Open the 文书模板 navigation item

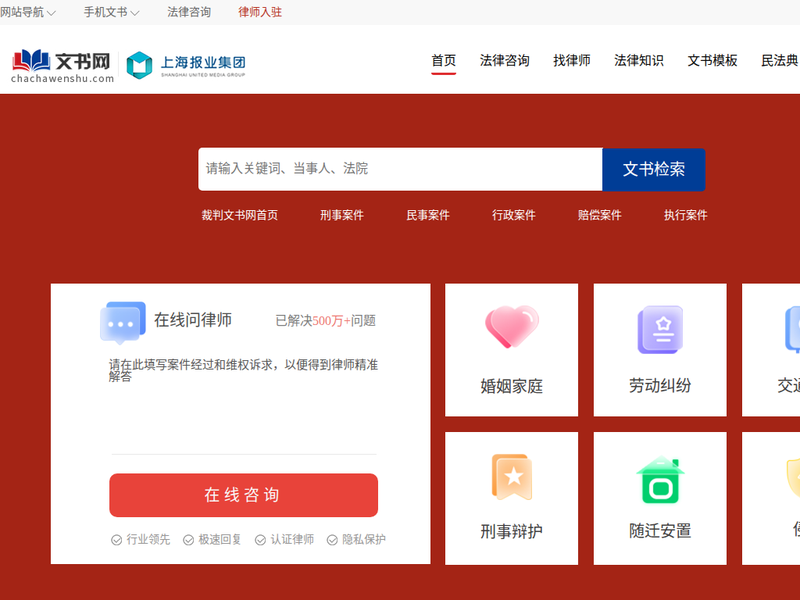pos(712,60)
